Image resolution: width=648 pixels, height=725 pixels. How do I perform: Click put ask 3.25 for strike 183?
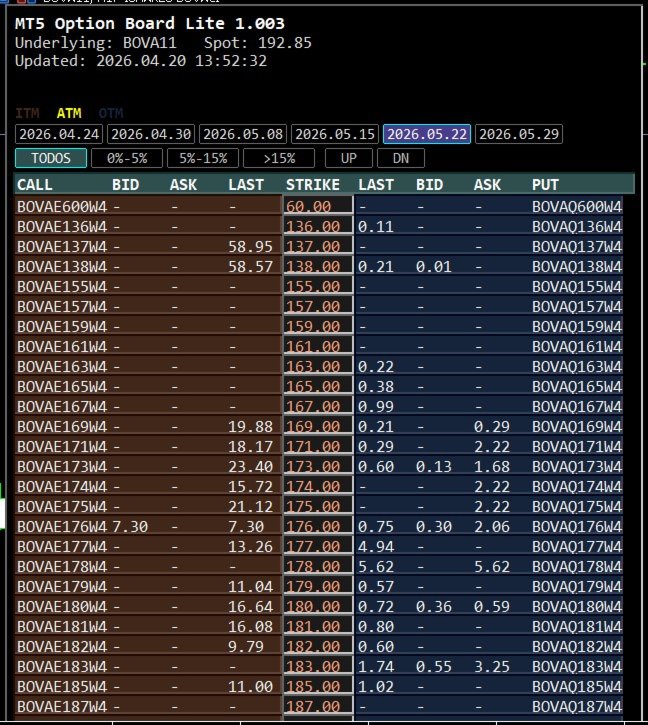pyautogui.click(x=492, y=666)
